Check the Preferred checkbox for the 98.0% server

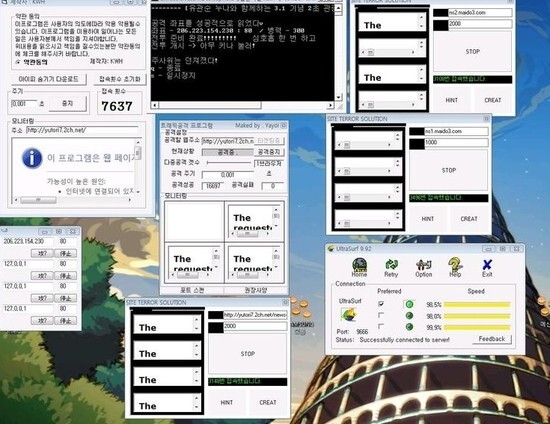(x=381, y=315)
